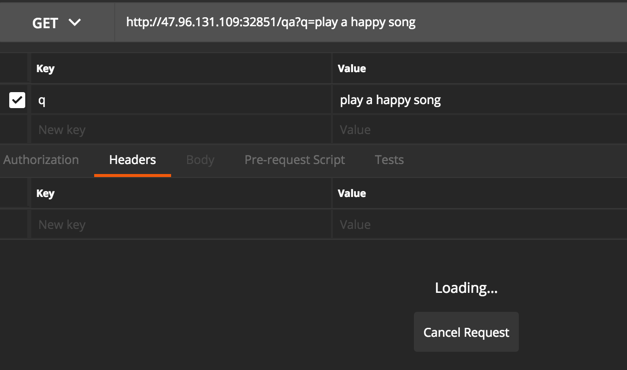627x370 pixels.
Task: Click the New key field under params
Action: point(181,130)
